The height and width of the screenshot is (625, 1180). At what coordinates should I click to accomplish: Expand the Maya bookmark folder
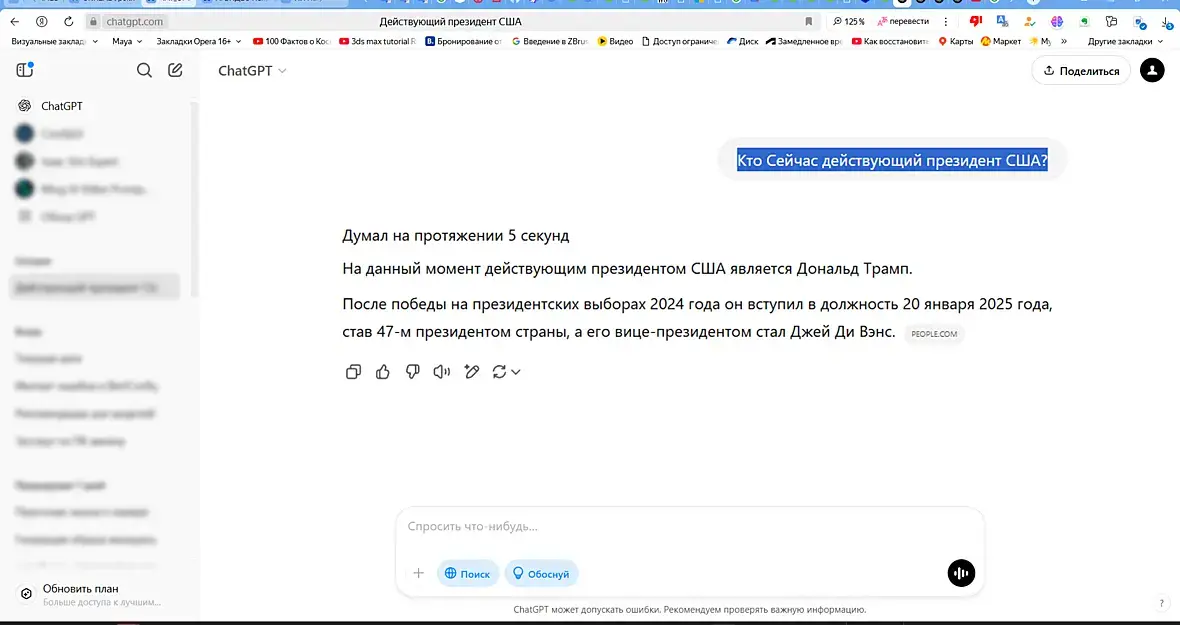coord(127,41)
